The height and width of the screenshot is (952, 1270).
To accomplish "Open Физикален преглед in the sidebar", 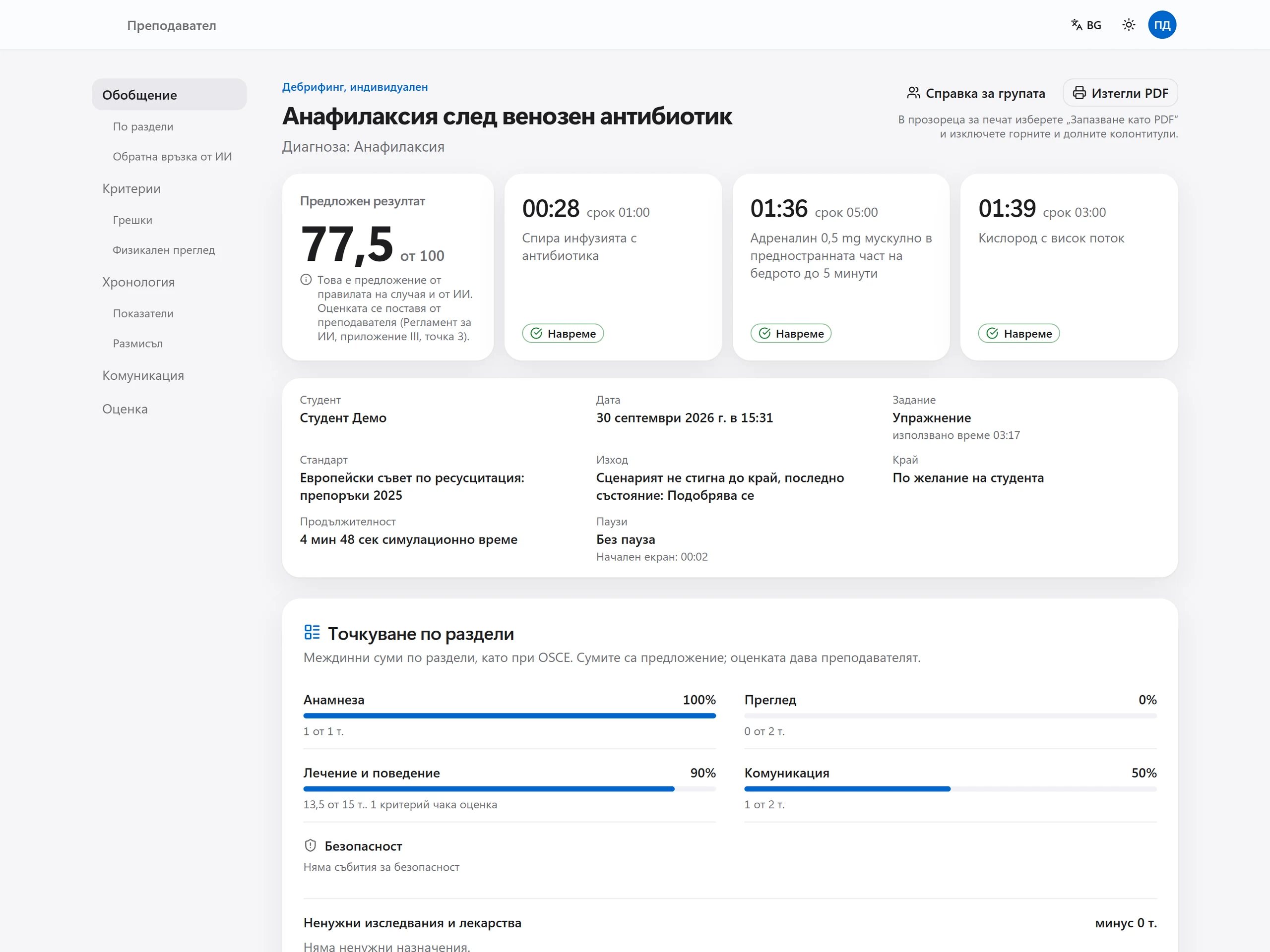I will click(164, 250).
